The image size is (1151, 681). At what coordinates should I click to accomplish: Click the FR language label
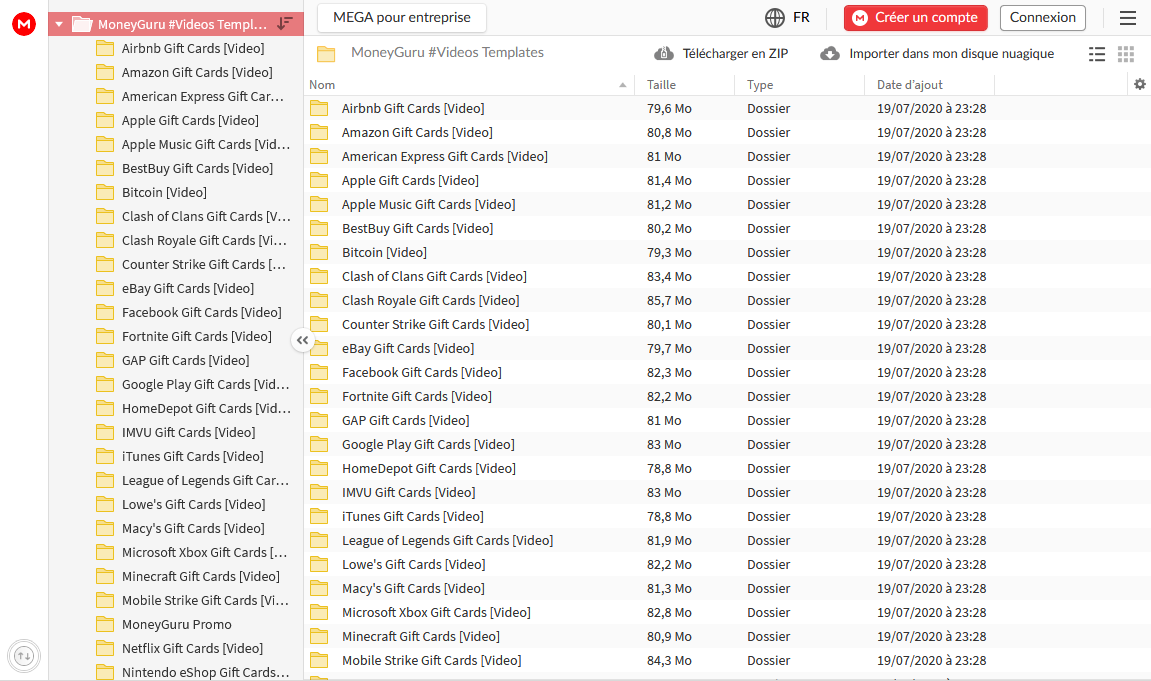pos(801,18)
